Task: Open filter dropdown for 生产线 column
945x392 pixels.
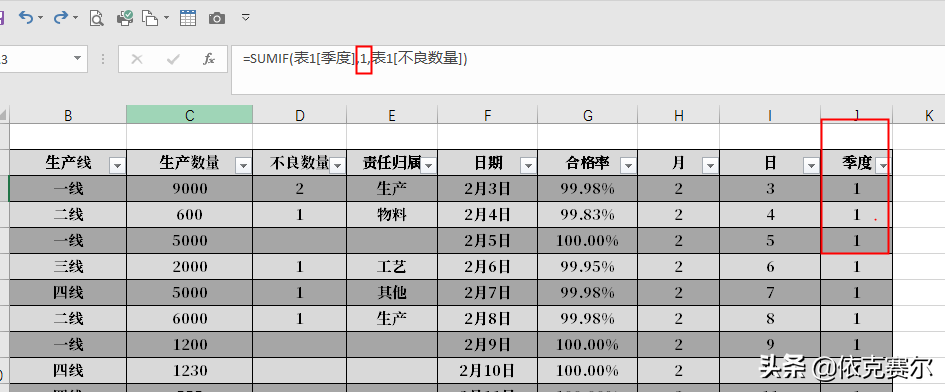Action: coord(117,165)
